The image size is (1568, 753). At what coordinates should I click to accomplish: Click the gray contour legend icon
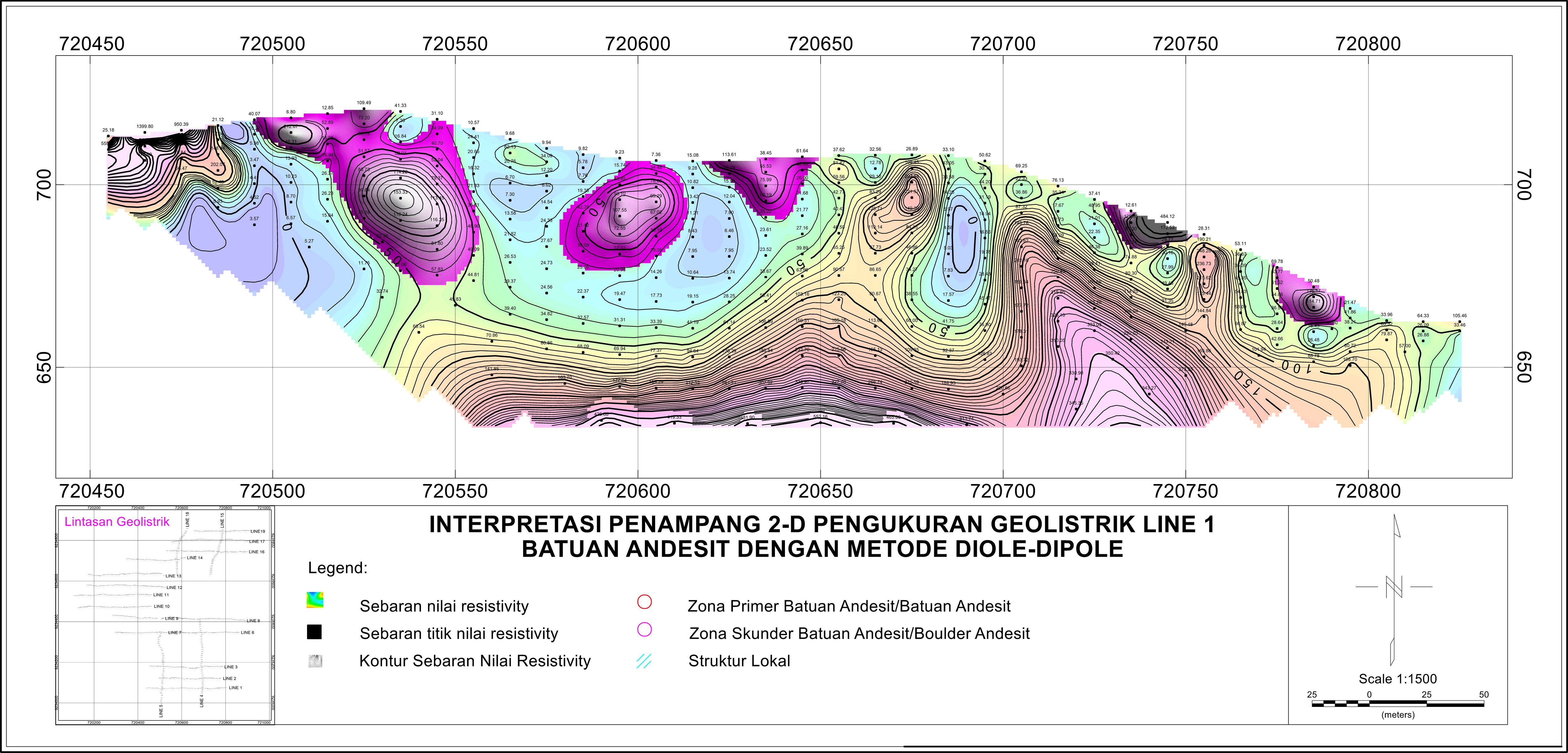point(315,661)
